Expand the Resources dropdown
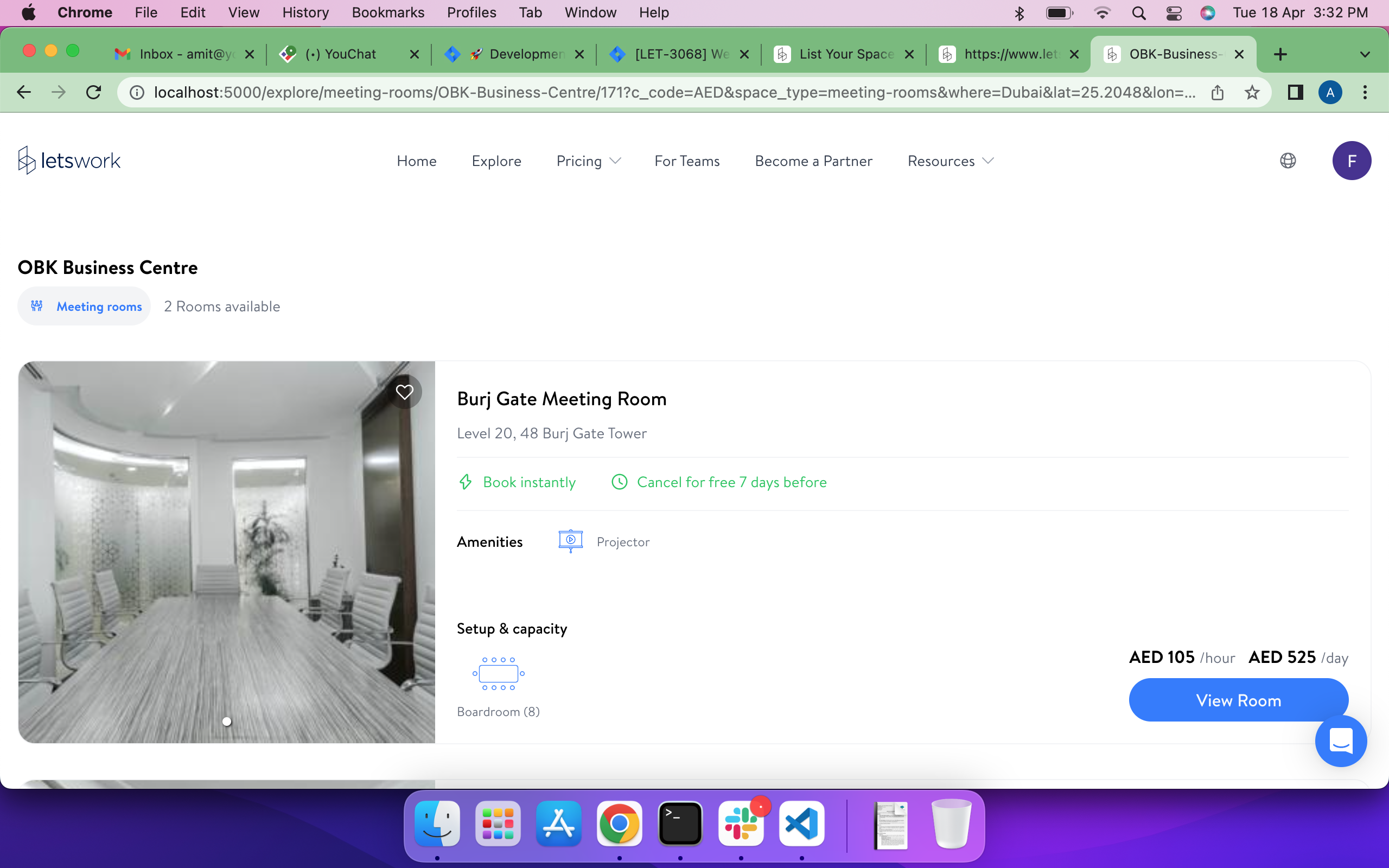This screenshot has height=868, width=1389. click(951, 161)
